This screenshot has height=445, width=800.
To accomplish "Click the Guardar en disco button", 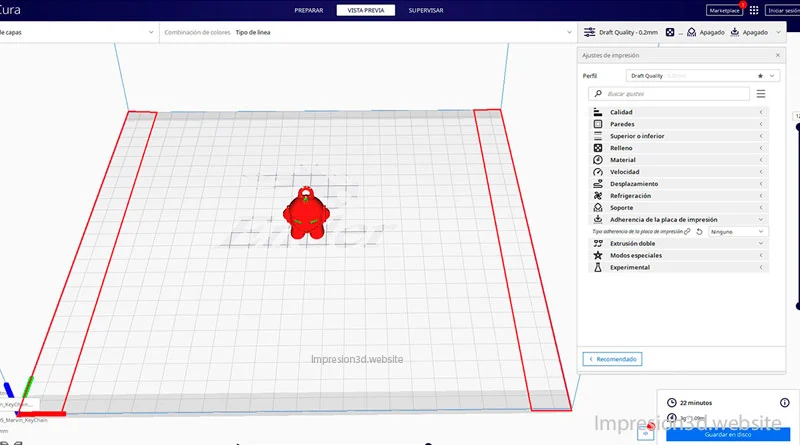I will 728,434.
